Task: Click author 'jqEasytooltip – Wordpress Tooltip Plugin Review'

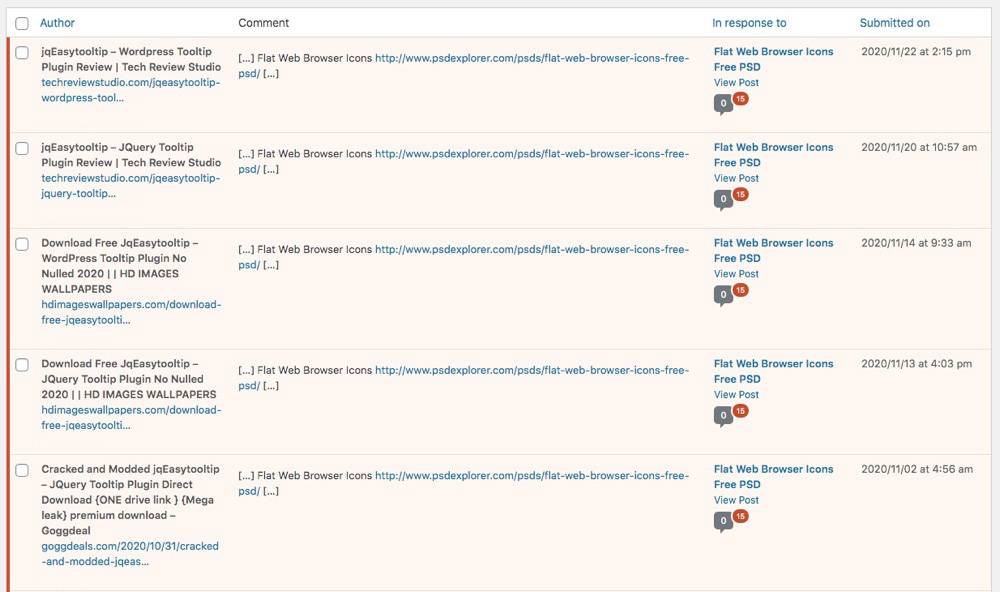Action: coord(131,59)
